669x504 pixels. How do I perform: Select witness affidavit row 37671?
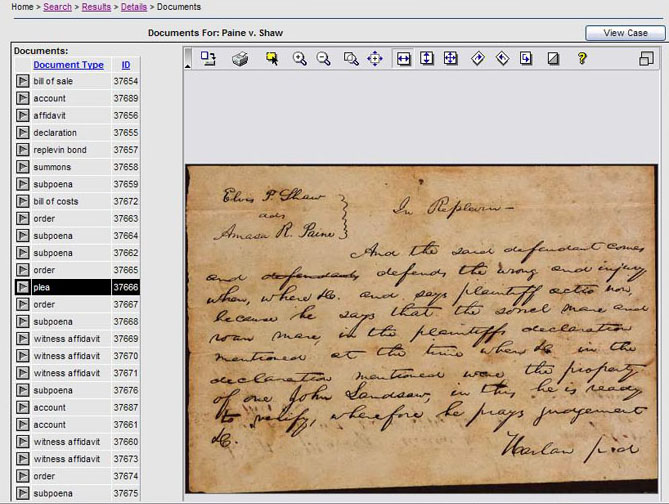pos(77,373)
